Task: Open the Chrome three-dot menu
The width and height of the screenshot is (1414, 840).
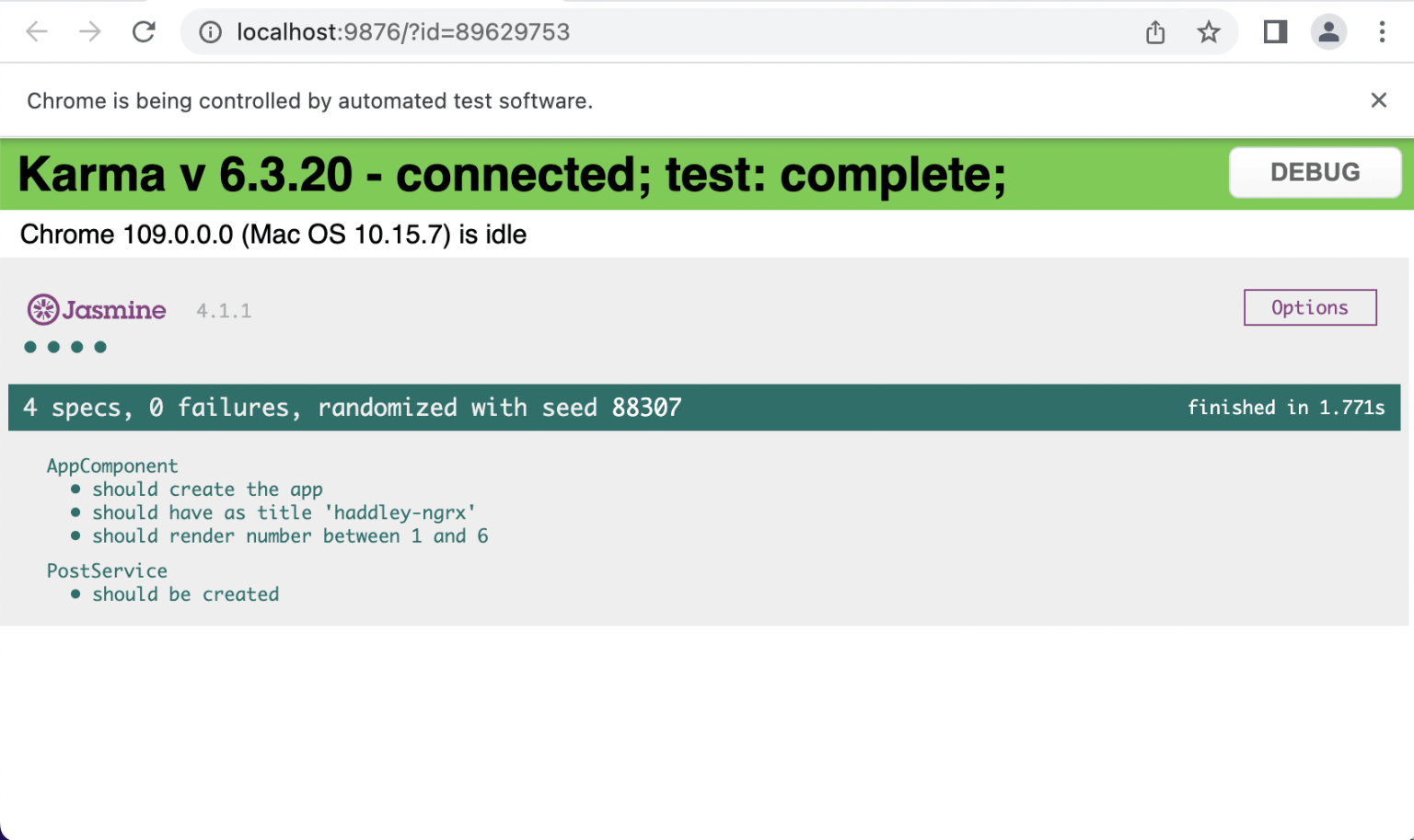Action: pos(1382,32)
